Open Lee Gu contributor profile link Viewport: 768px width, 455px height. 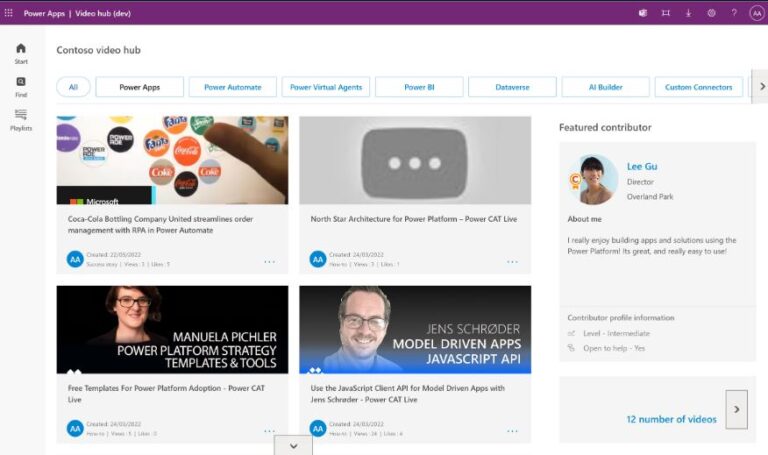(x=641, y=166)
